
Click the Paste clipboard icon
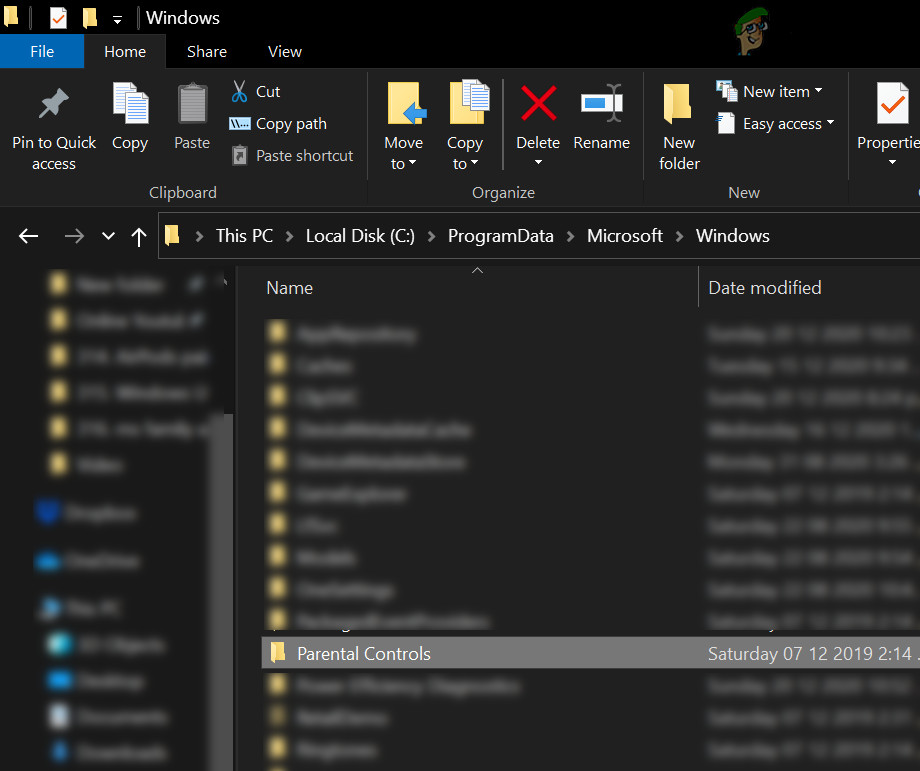[192, 104]
